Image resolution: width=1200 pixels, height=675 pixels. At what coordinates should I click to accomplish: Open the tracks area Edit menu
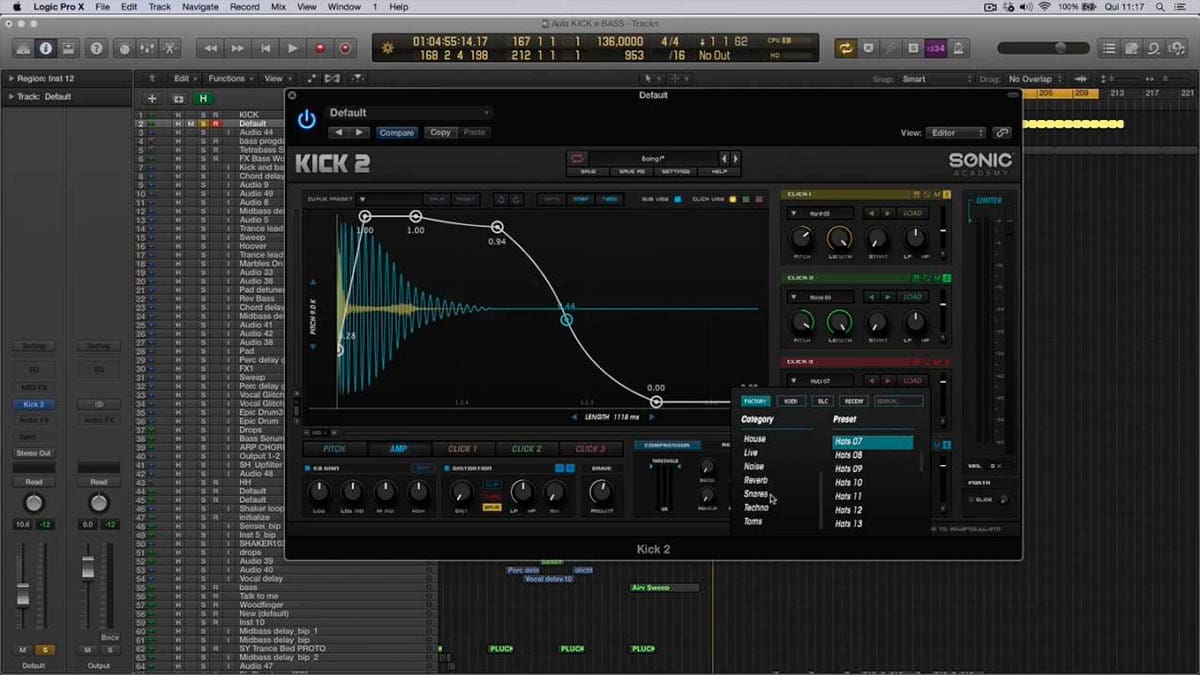point(184,78)
